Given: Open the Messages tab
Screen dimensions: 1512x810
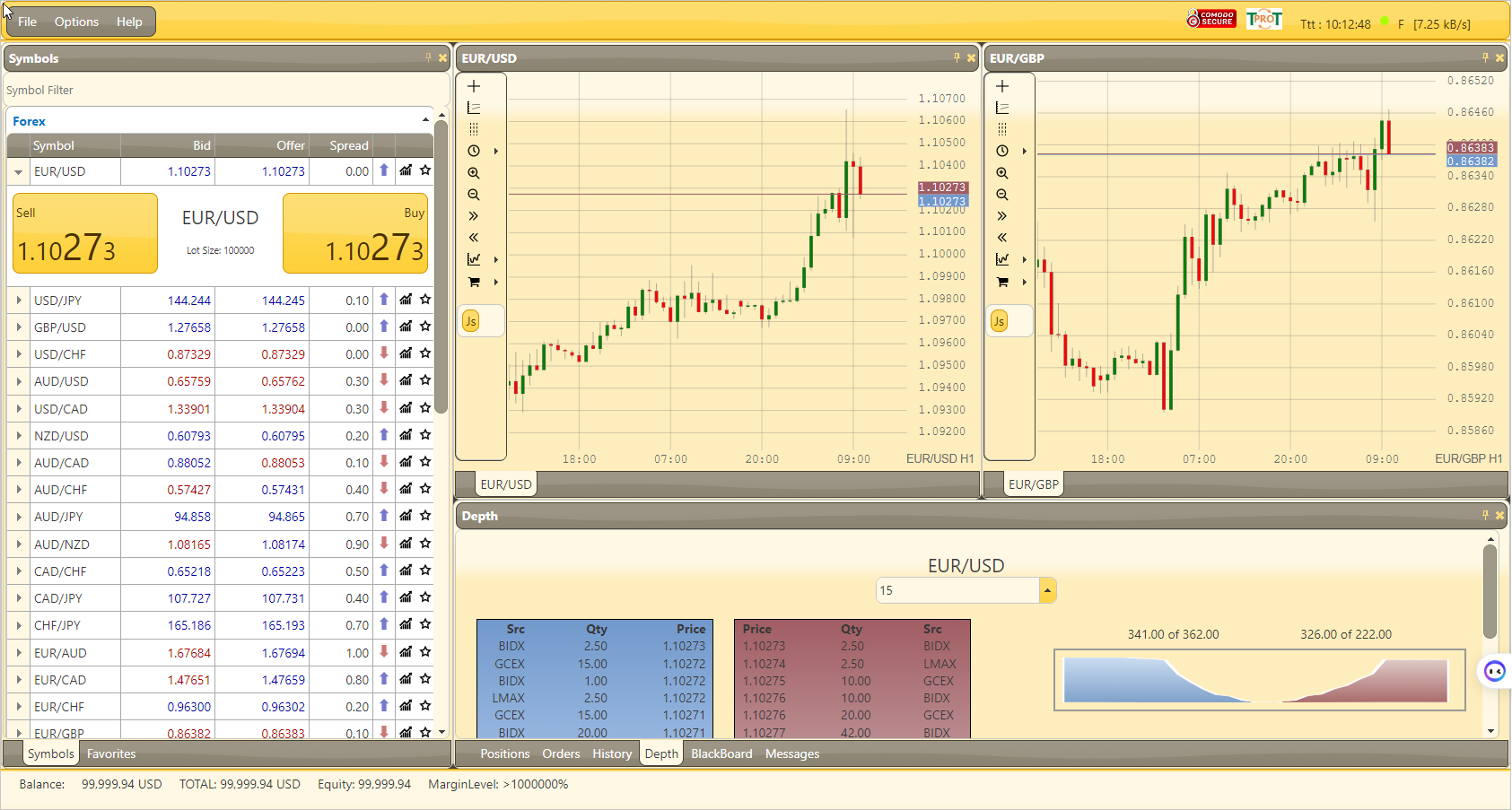Looking at the screenshot, I should 792,753.
